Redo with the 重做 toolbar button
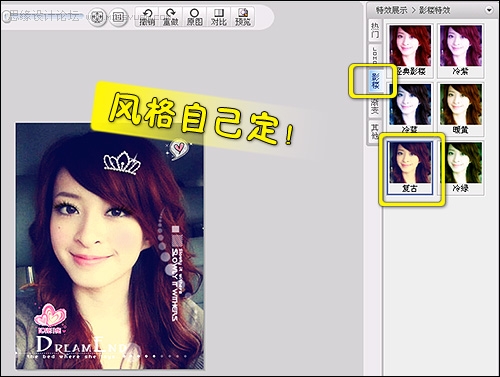Viewport: 500px width, 377px height. pyautogui.click(x=171, y=17)
